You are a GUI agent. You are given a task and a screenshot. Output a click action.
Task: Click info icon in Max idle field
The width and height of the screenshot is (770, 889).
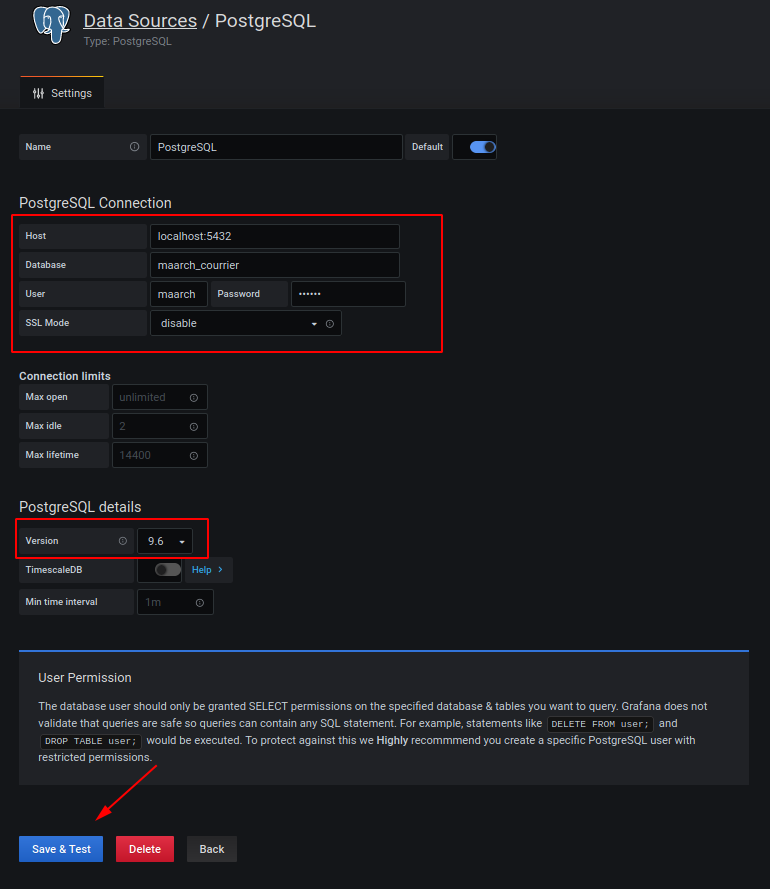point(193,426)
